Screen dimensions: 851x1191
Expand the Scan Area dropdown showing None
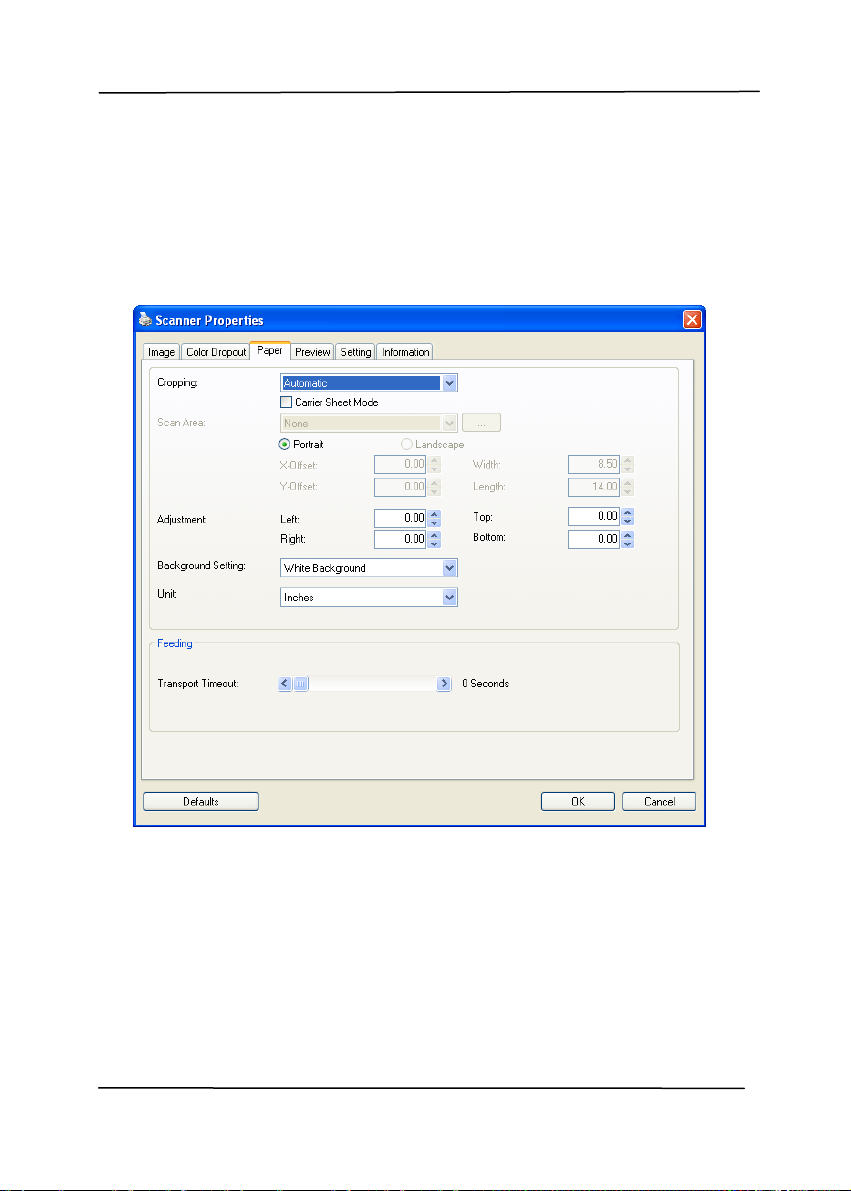(369, 423)
